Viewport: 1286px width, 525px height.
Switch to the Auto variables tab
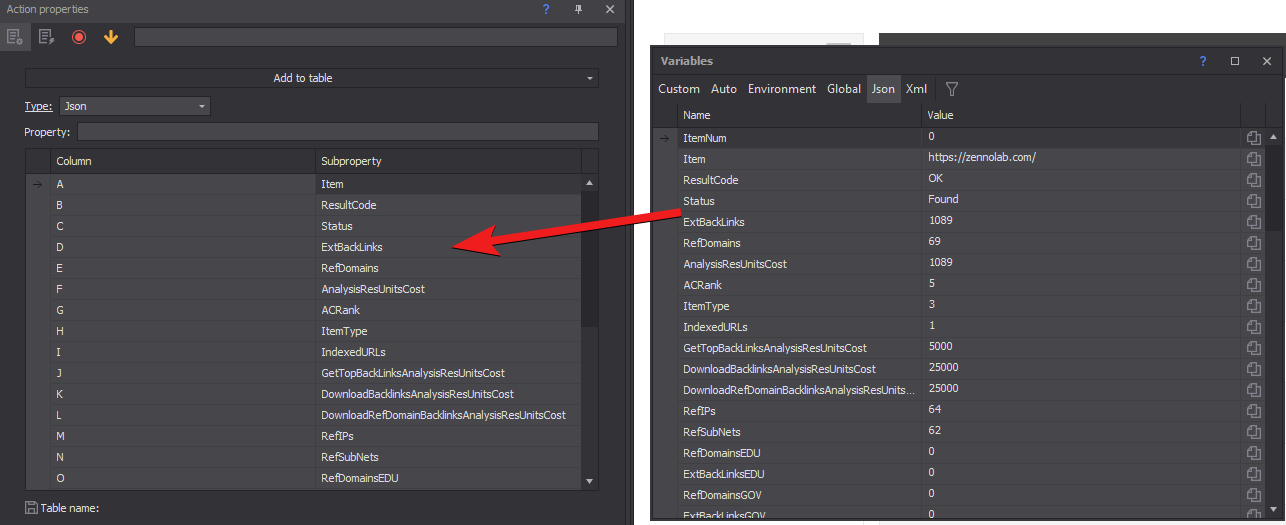724,89
